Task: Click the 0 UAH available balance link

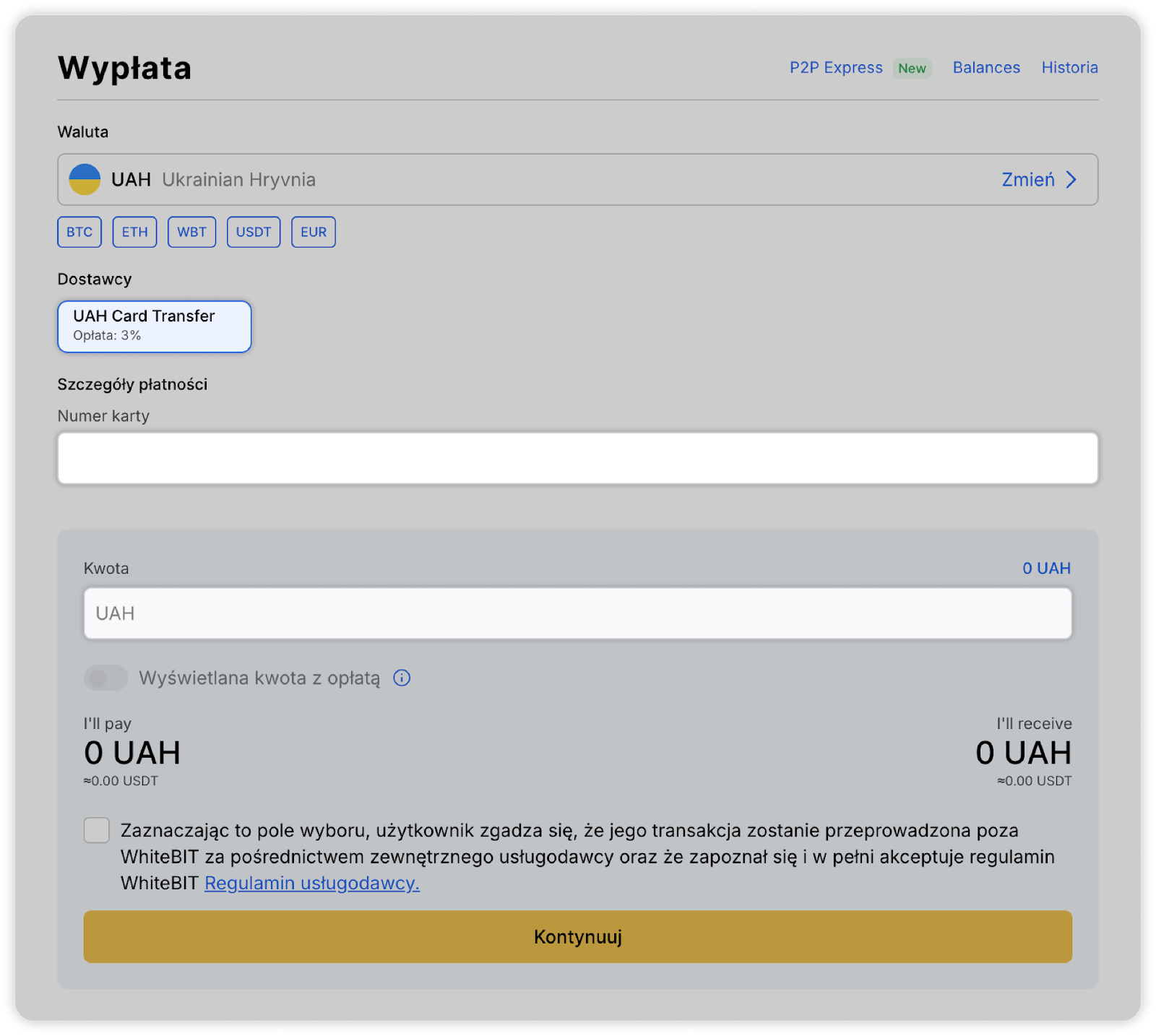Action: [1046, 569]
